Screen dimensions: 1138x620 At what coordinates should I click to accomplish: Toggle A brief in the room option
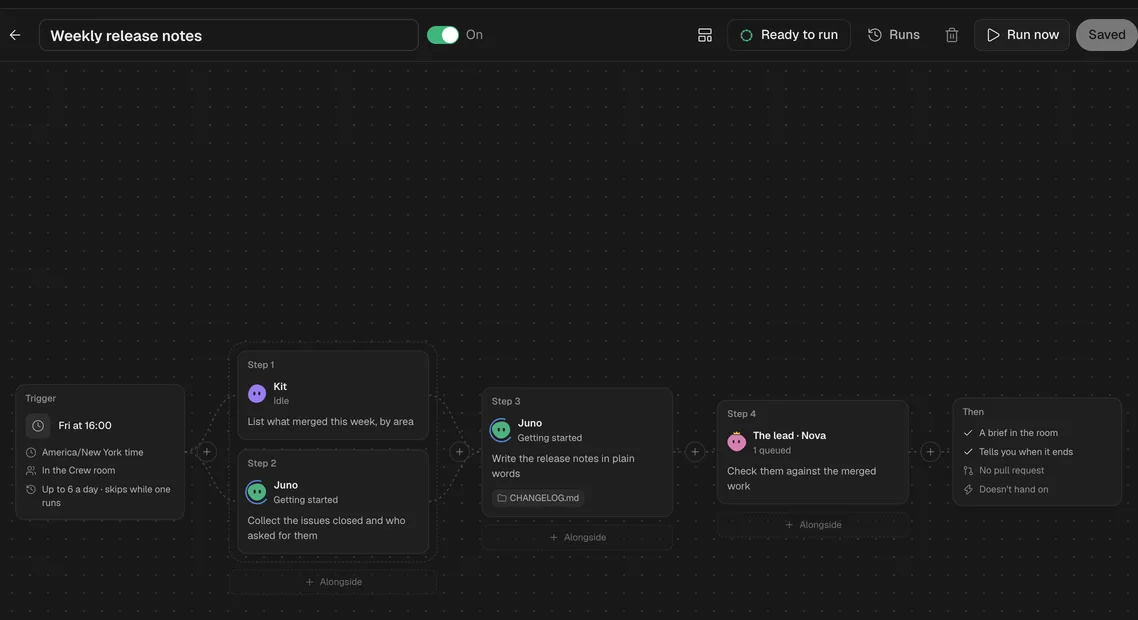1010,433
